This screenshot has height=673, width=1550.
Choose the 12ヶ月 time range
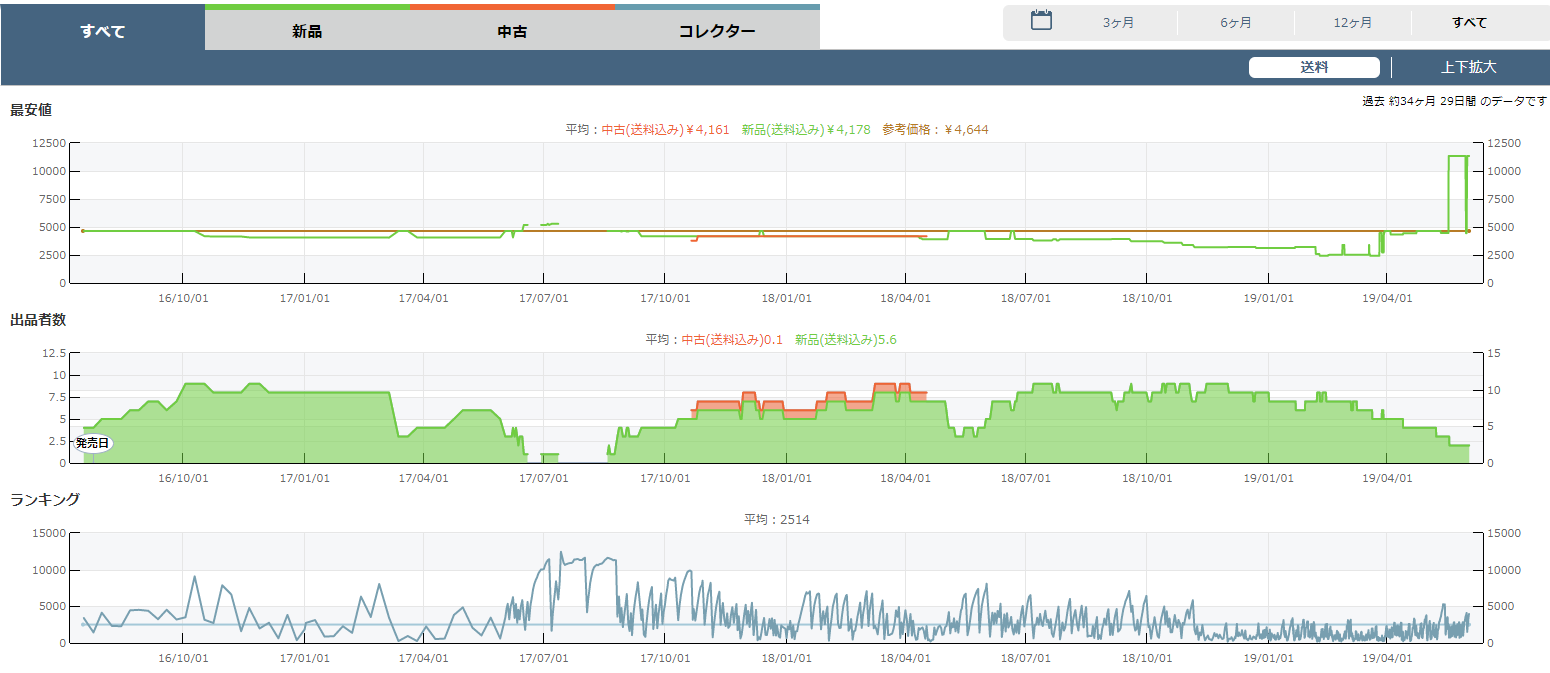pos(1352,23)
